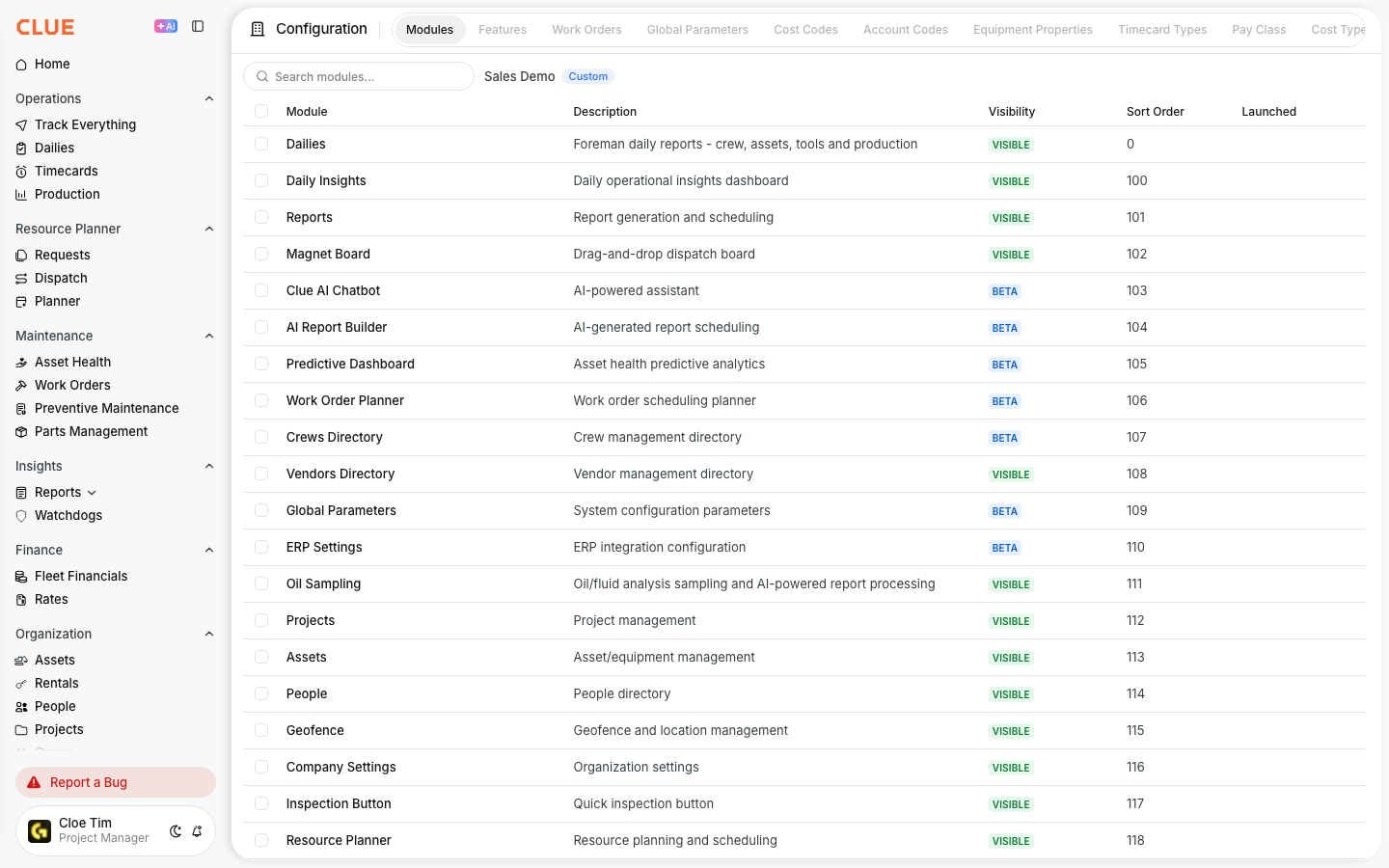Tick the Oil Sampling row checkbox
Screen dimensions: 1389x868
click(261, 583)
